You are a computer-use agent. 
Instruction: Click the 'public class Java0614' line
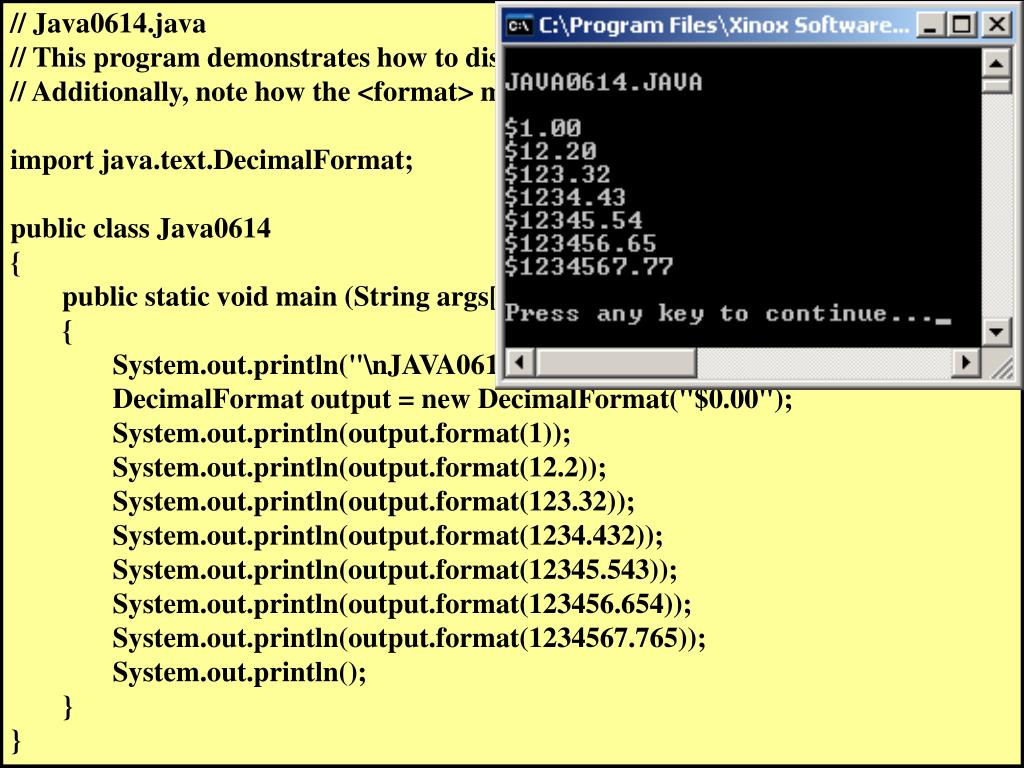click(x=140, y=229)
